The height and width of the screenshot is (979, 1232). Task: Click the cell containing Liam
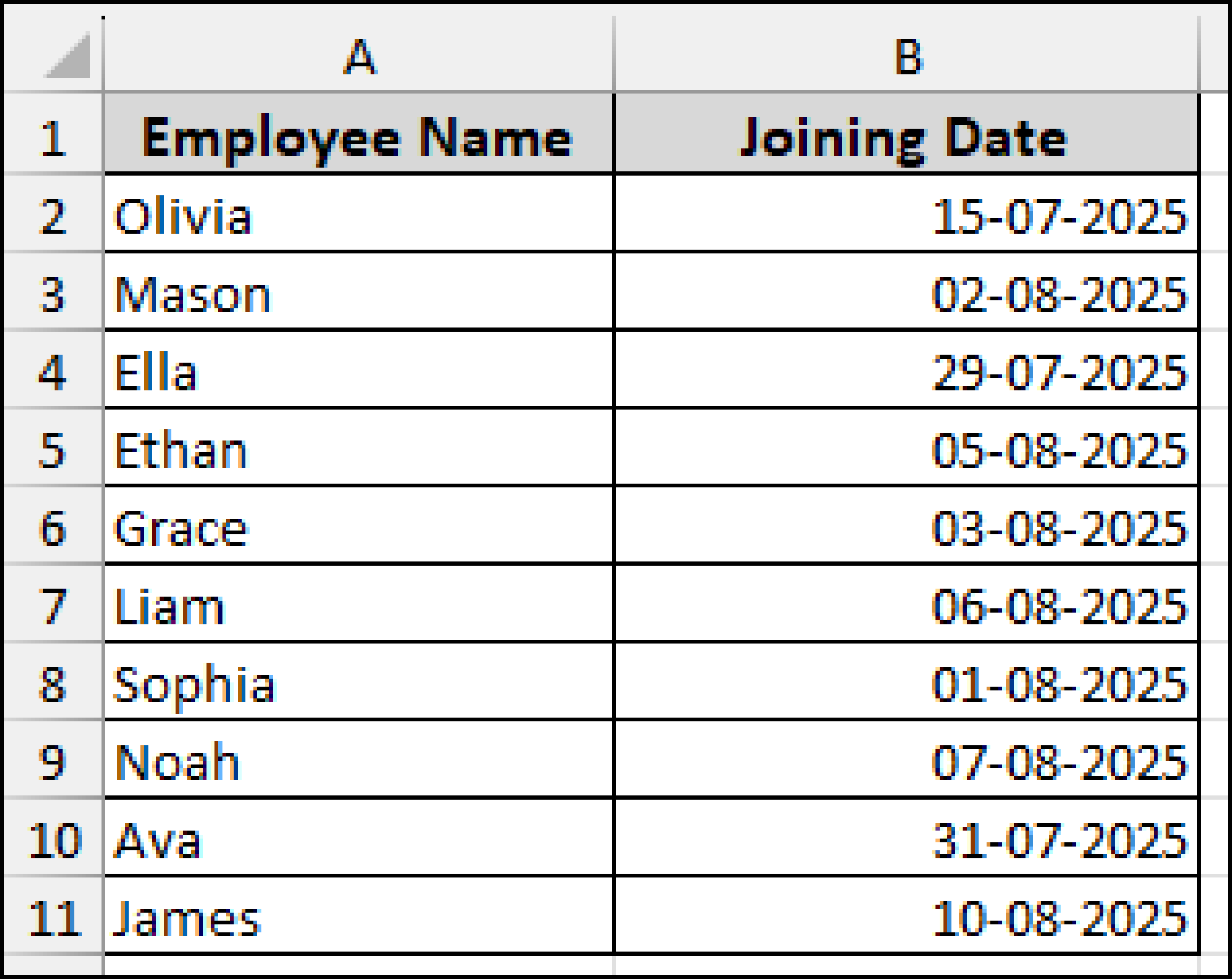[x=358, y=605]
